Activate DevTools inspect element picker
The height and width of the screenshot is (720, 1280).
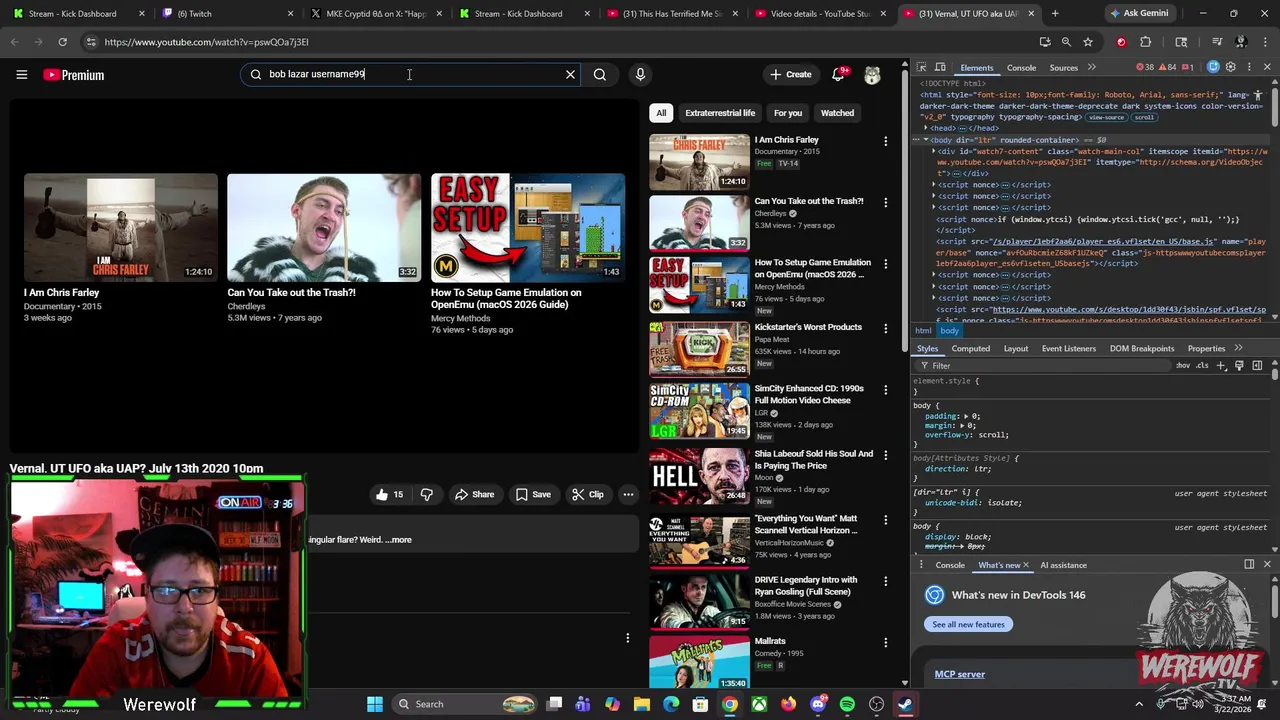click(922, 68)
